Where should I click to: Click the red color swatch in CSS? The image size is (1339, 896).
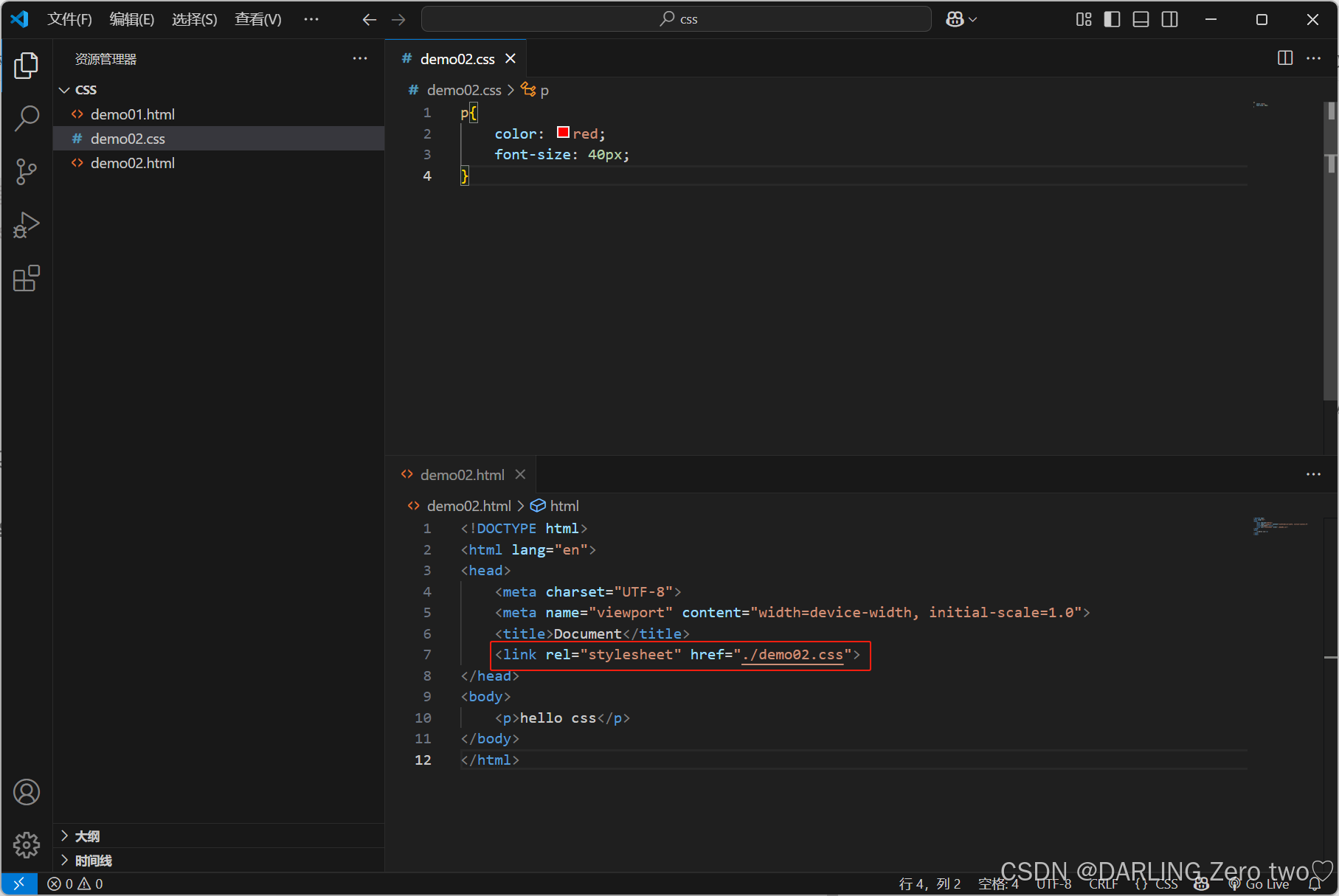(x=563, y=133)
